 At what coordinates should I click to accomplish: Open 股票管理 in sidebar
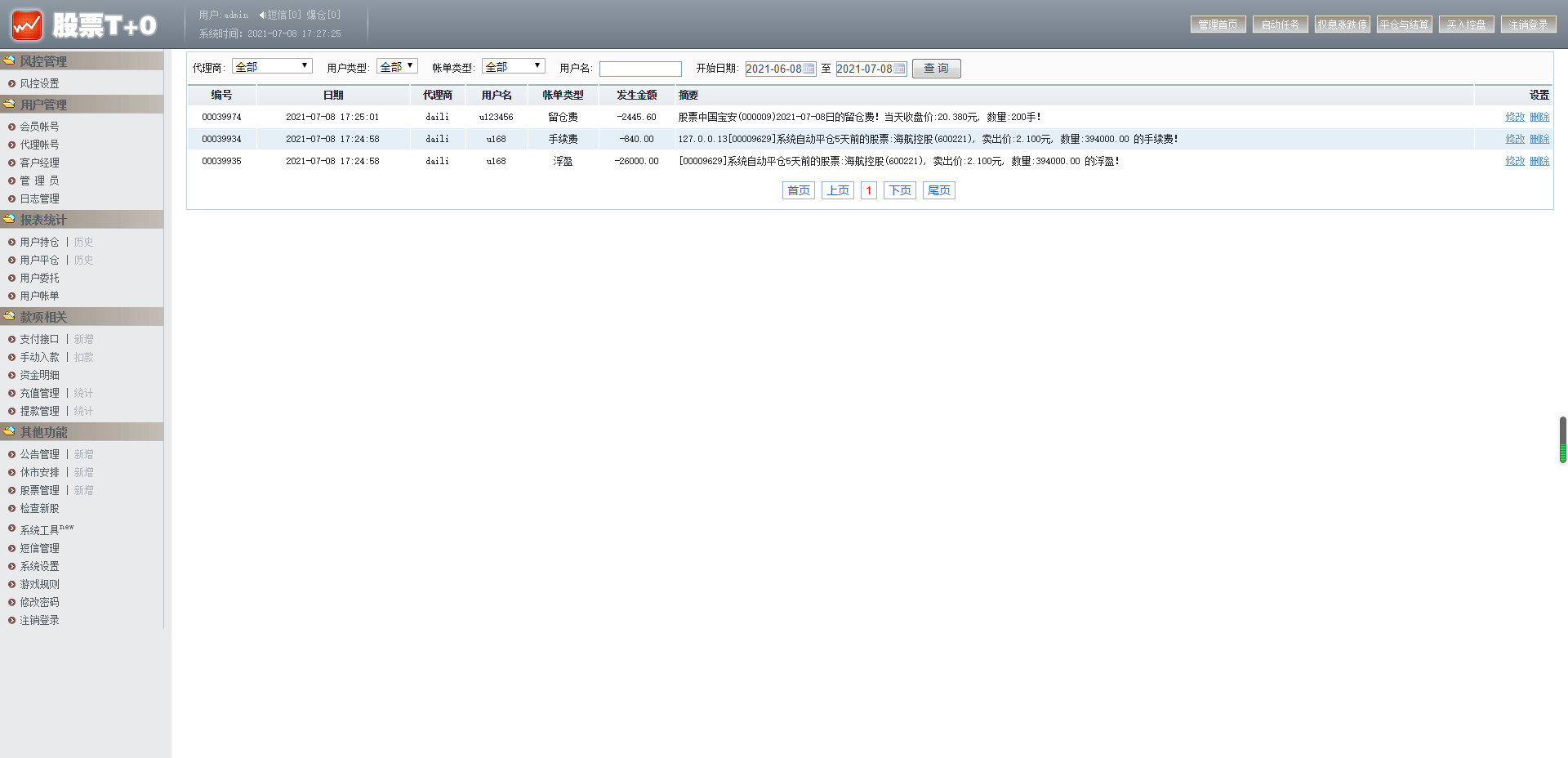click(x=39, y=490)
